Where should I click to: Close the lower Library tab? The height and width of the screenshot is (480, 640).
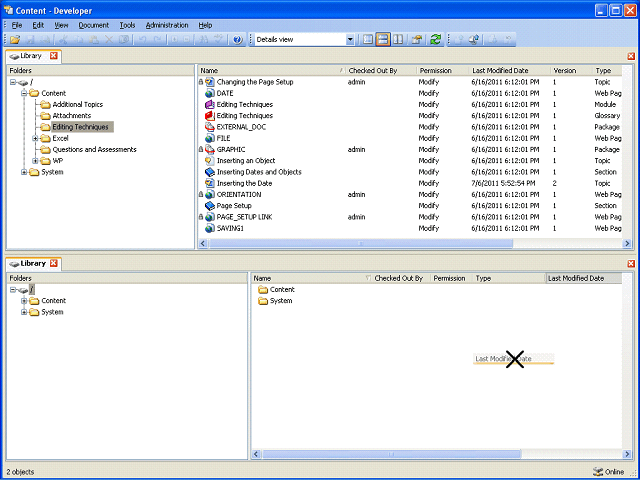point(53,263)
